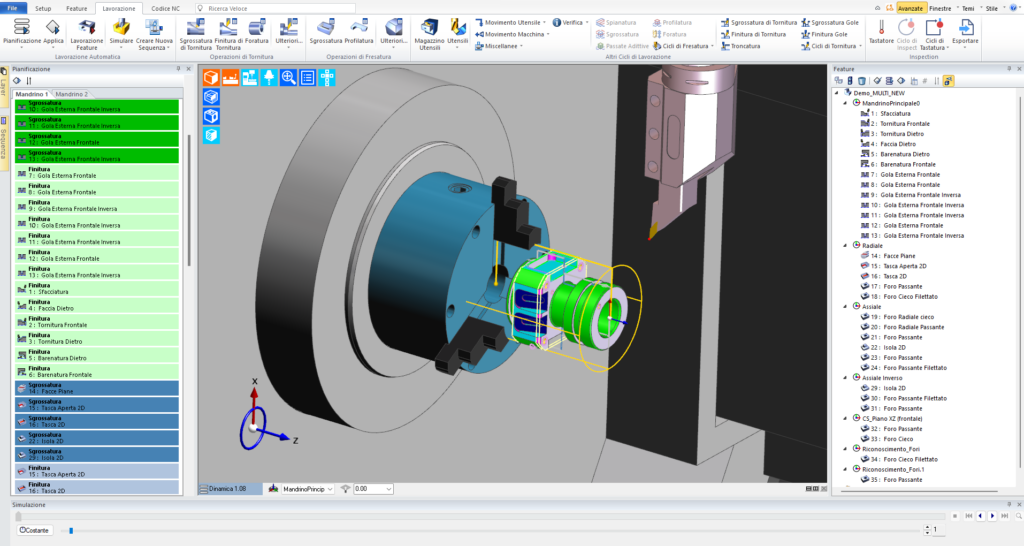Click Creare Nuova Sequenza icon
Screen dimensions: 1024x546
154,35
